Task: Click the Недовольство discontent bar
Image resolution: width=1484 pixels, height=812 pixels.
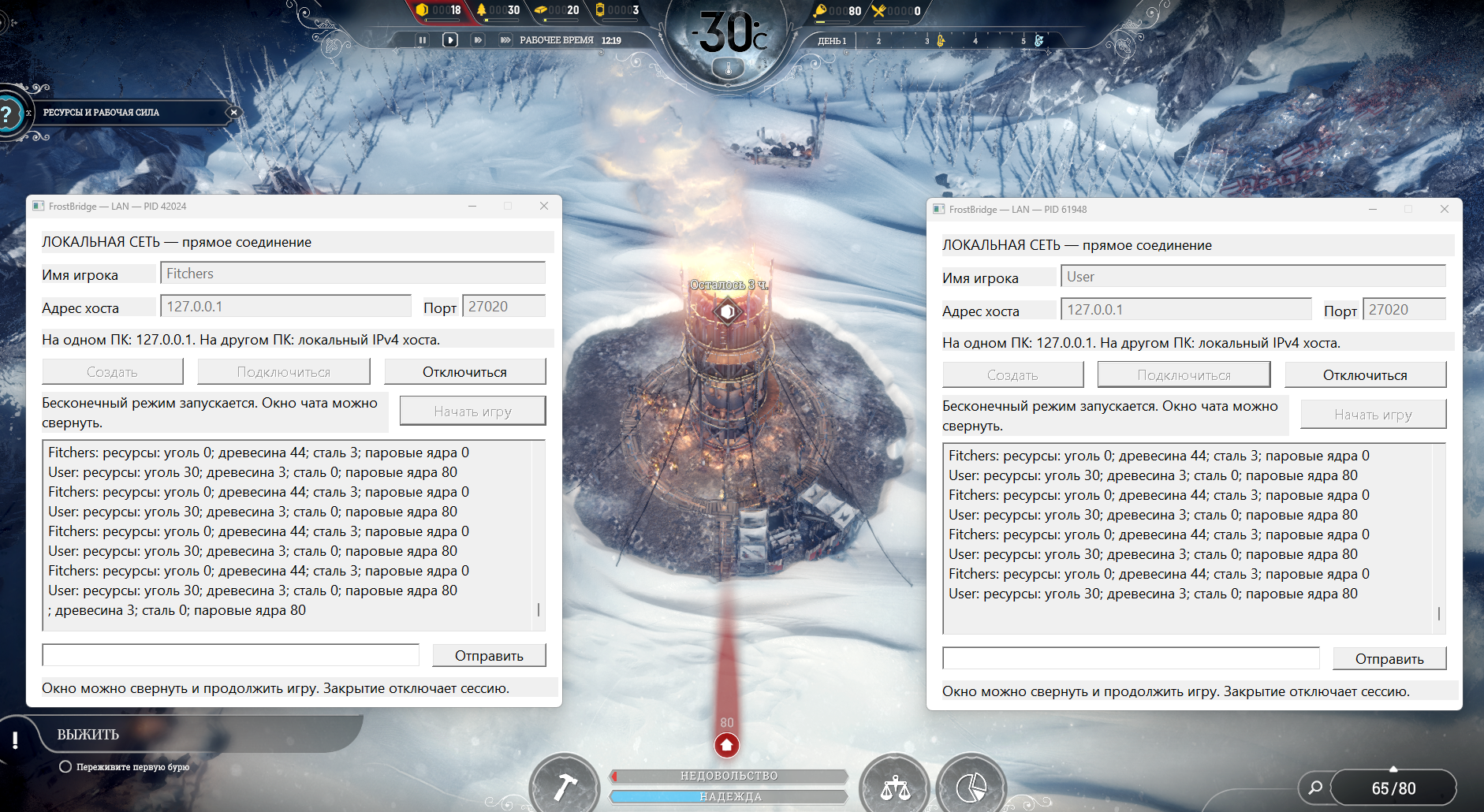Action: click(729, 777)
